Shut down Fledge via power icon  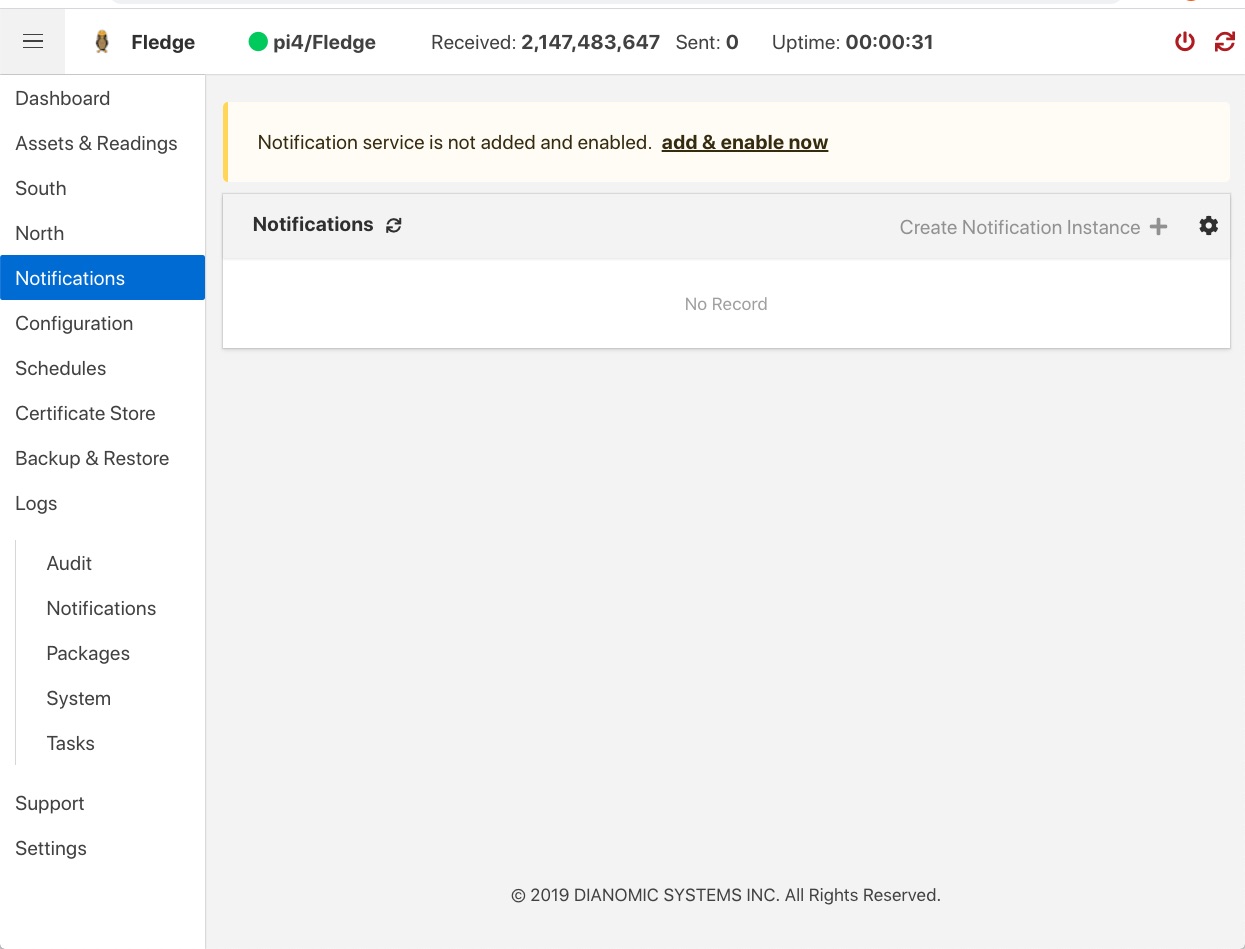pos(1184,42)
